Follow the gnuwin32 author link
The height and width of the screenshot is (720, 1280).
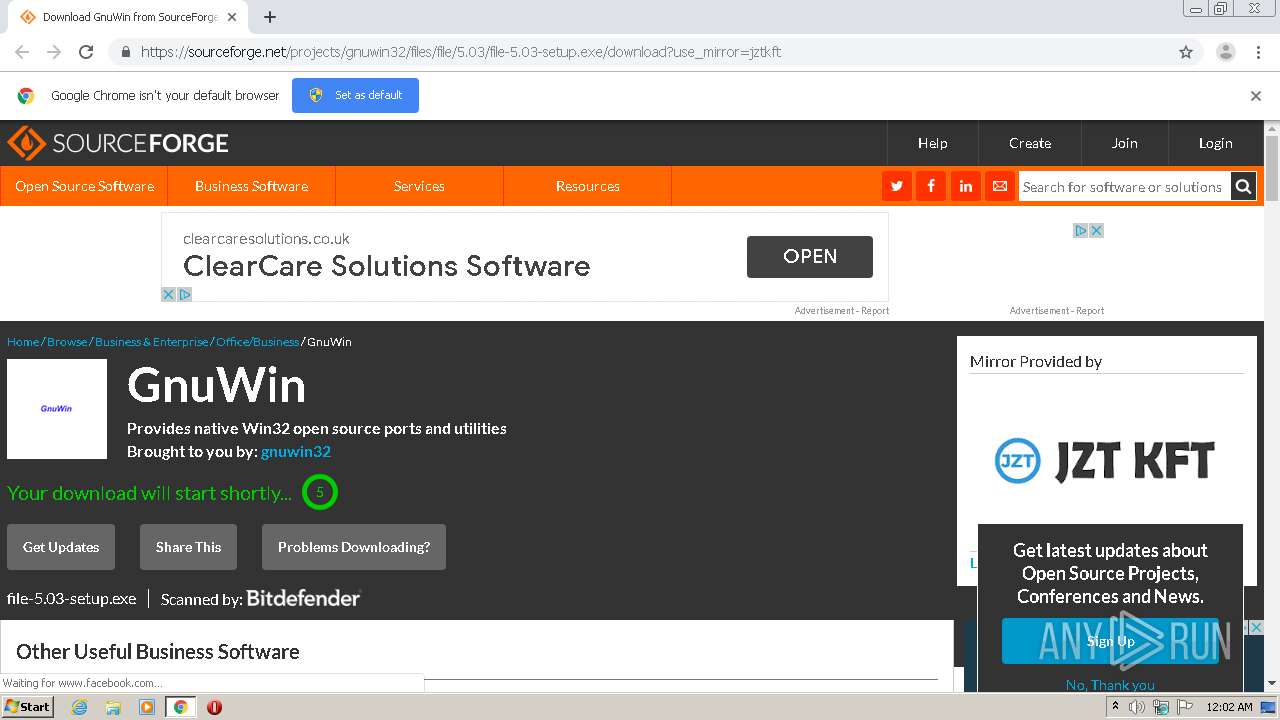pyautogui.click(x=296, y=452)
